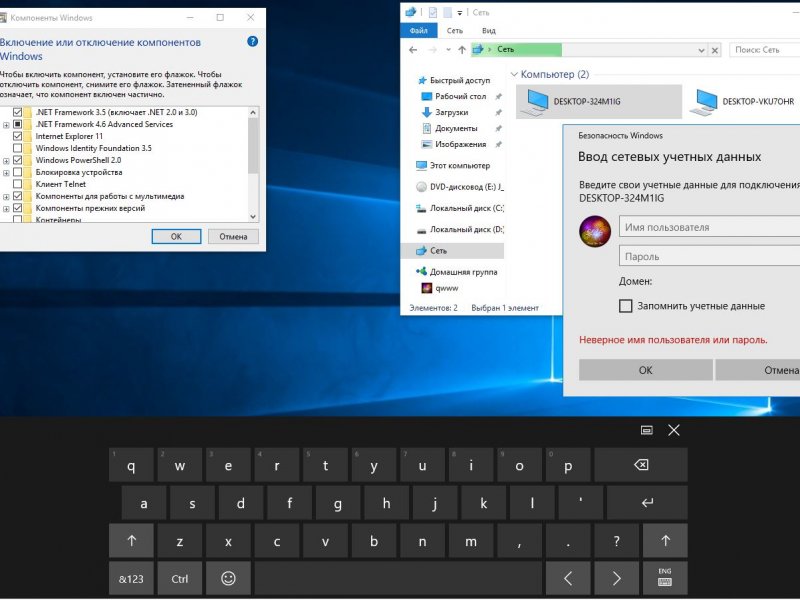
Task: Enable Windows Identity Foundation 3.5 checkbox
Action: pos(17,148)
